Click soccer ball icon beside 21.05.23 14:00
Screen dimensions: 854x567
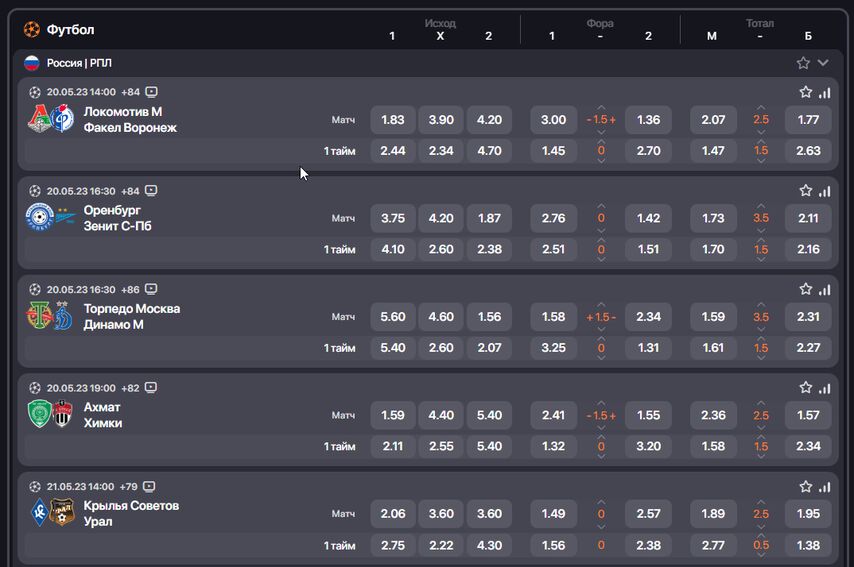(35, 486)
